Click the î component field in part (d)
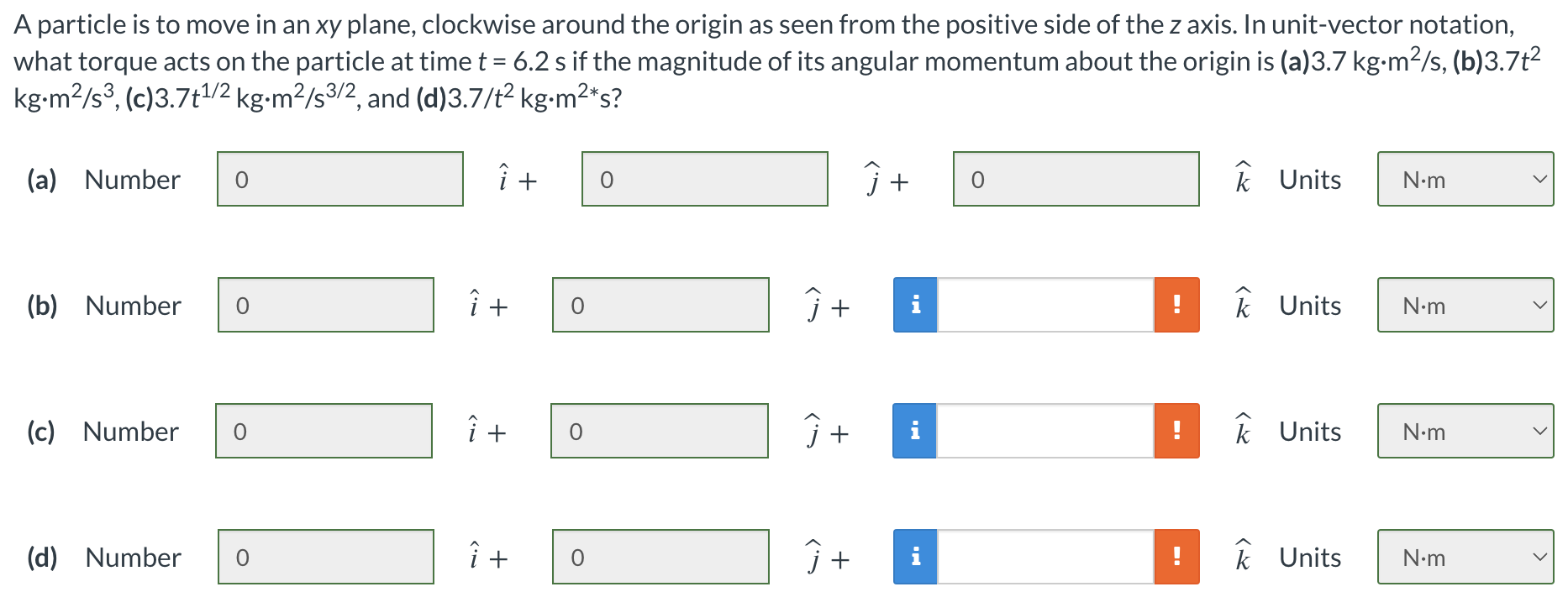1568x613 pixels. click(325, 556)
